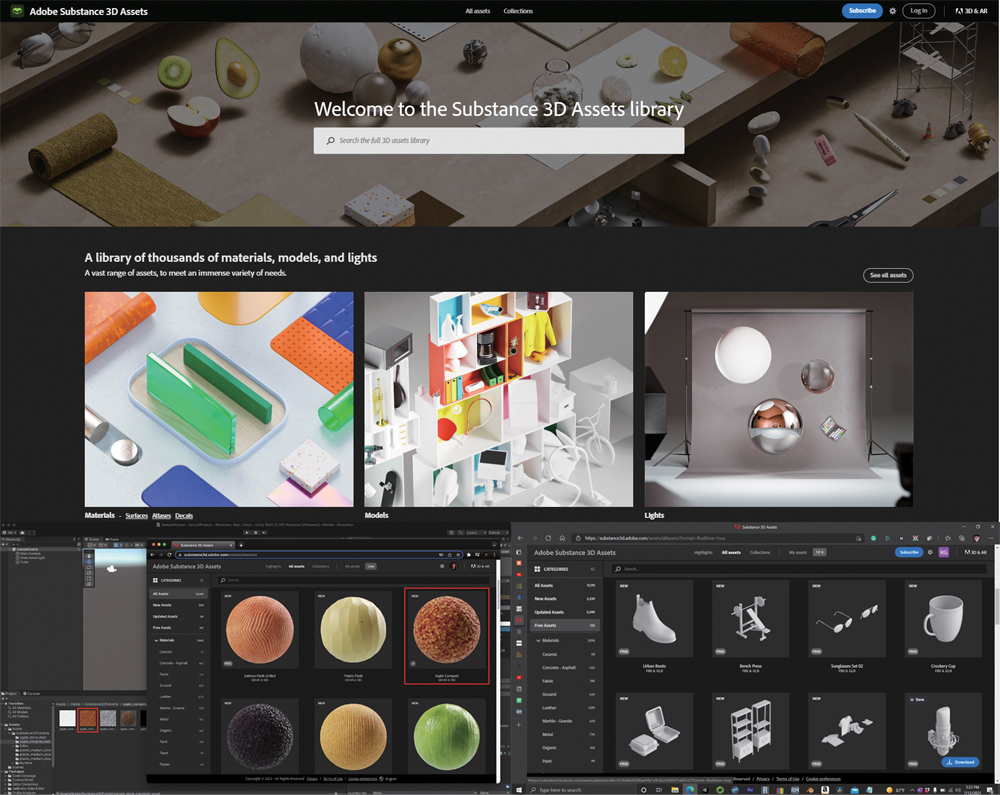Open File Explorer from the taskbar
The height and width of the screenshot is (795, 1000).
click(x=675, y=790)
